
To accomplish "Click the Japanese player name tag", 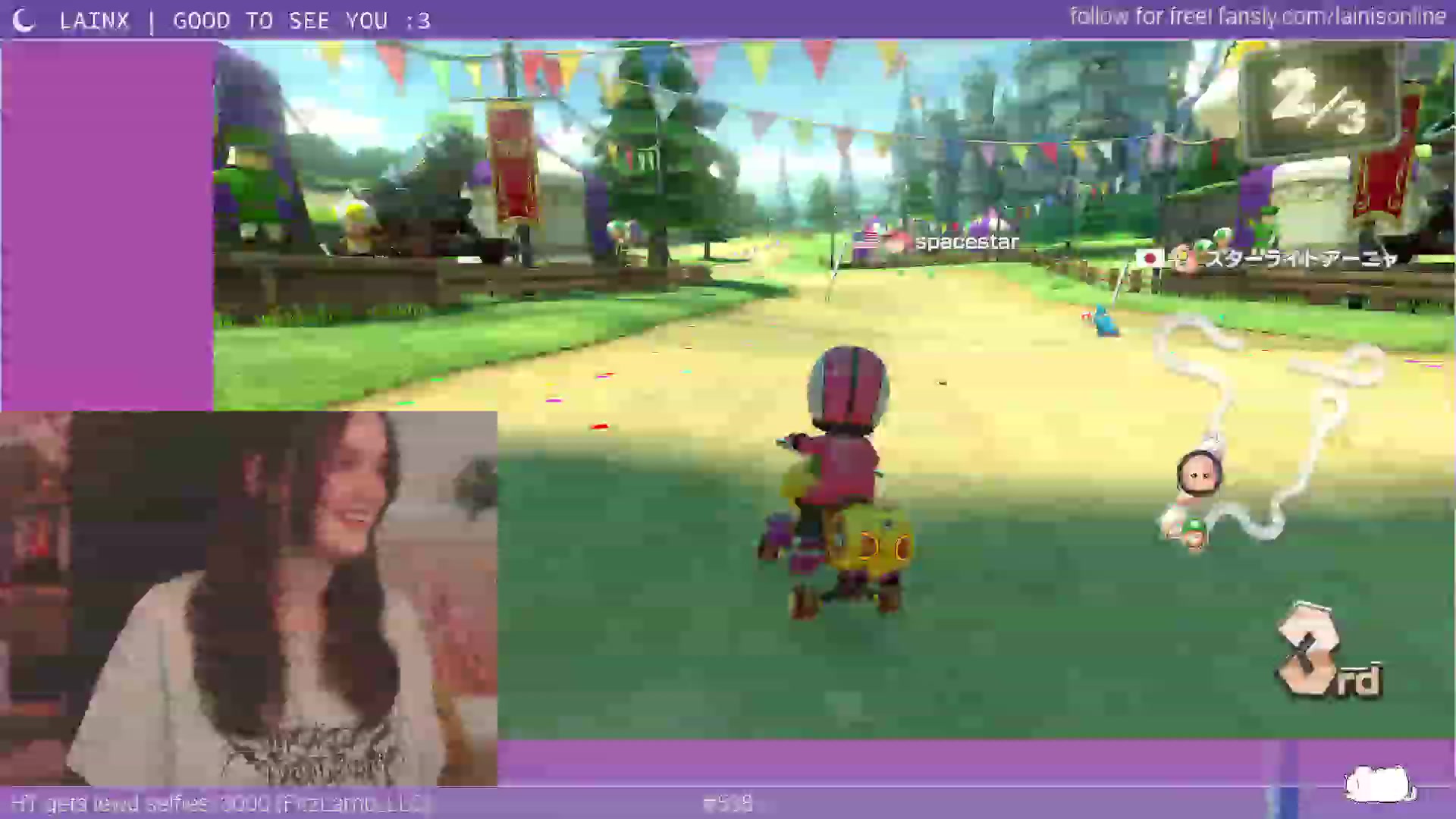I will click(x=1301, y=259).
